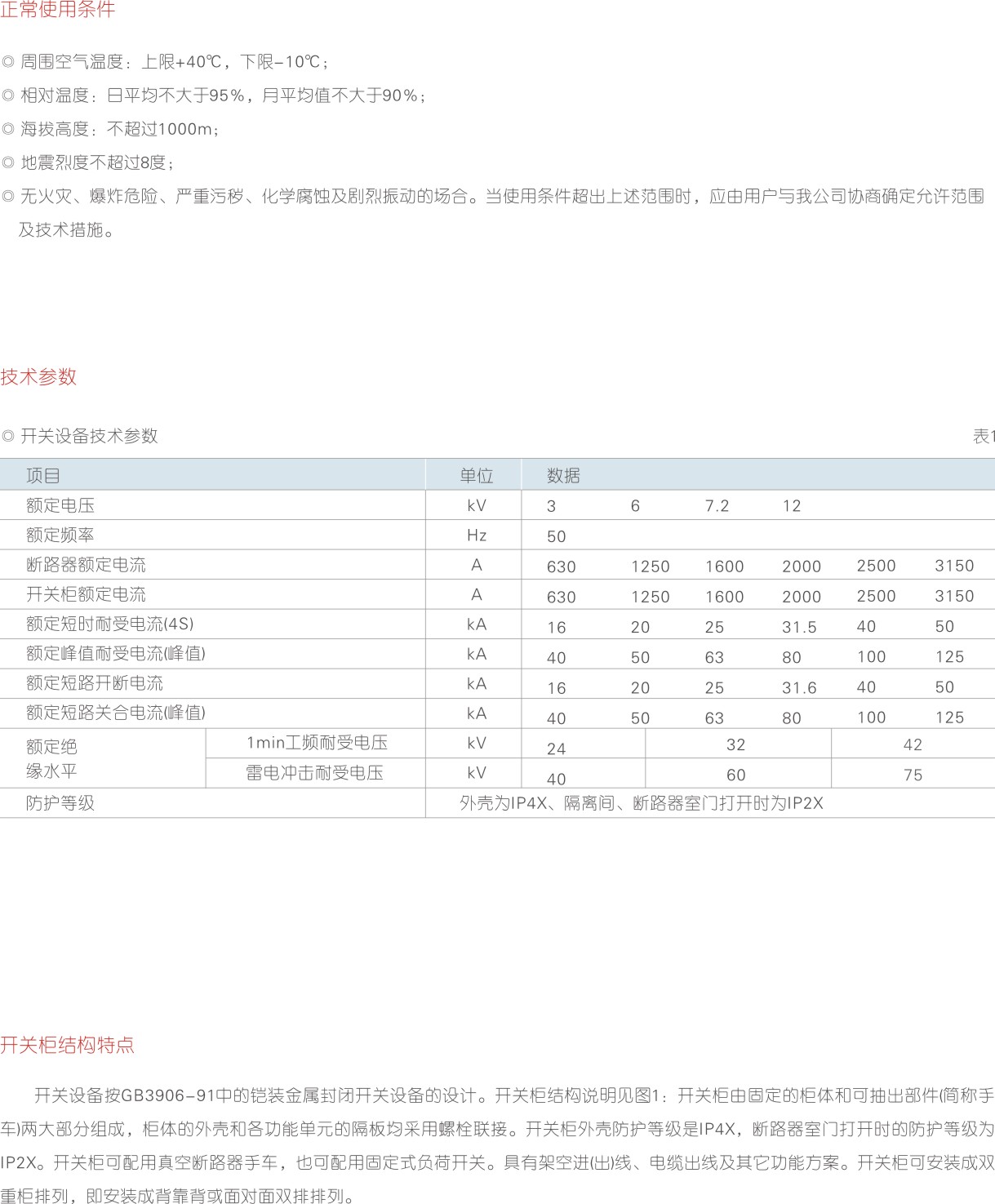
Task: Click the 额定电压 row label
Action: pos(60,505)
